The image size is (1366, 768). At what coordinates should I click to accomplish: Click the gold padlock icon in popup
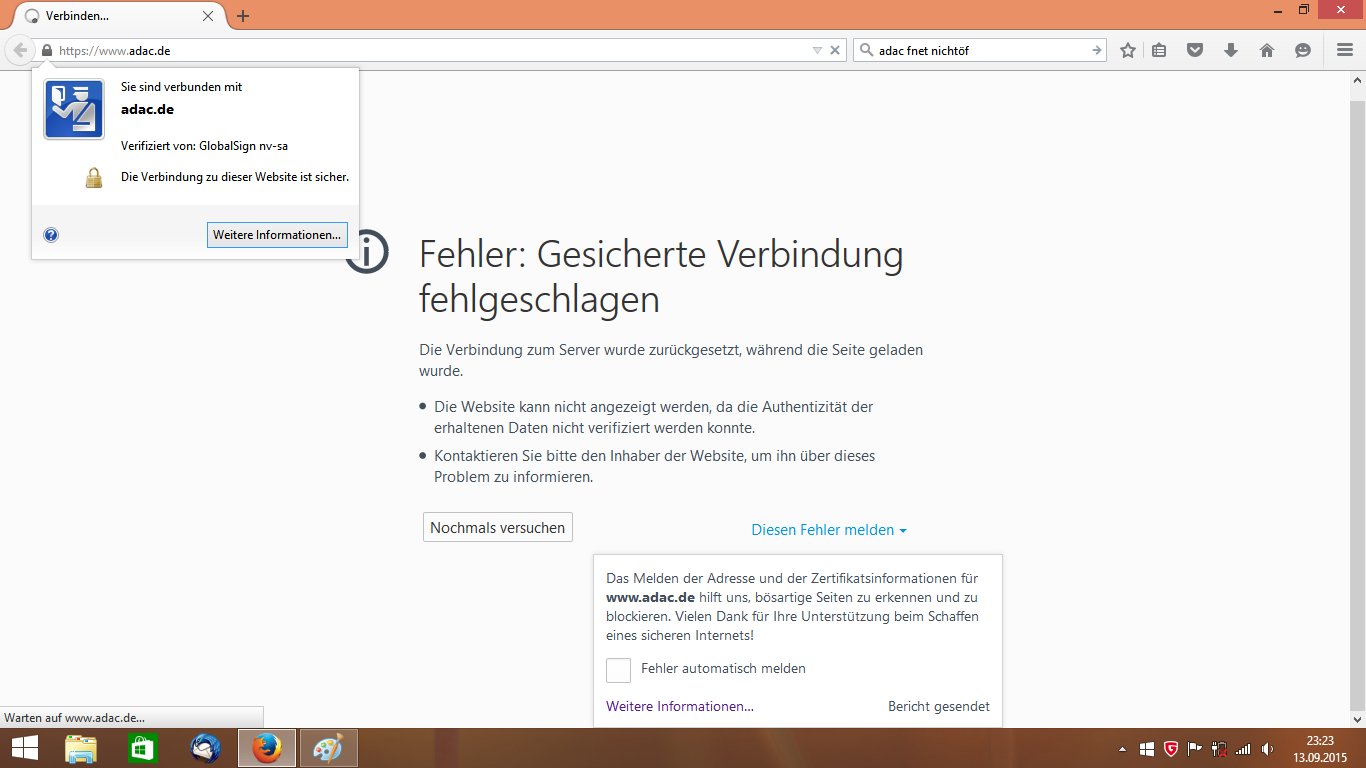pyautogui.click(x=93, y=178)
